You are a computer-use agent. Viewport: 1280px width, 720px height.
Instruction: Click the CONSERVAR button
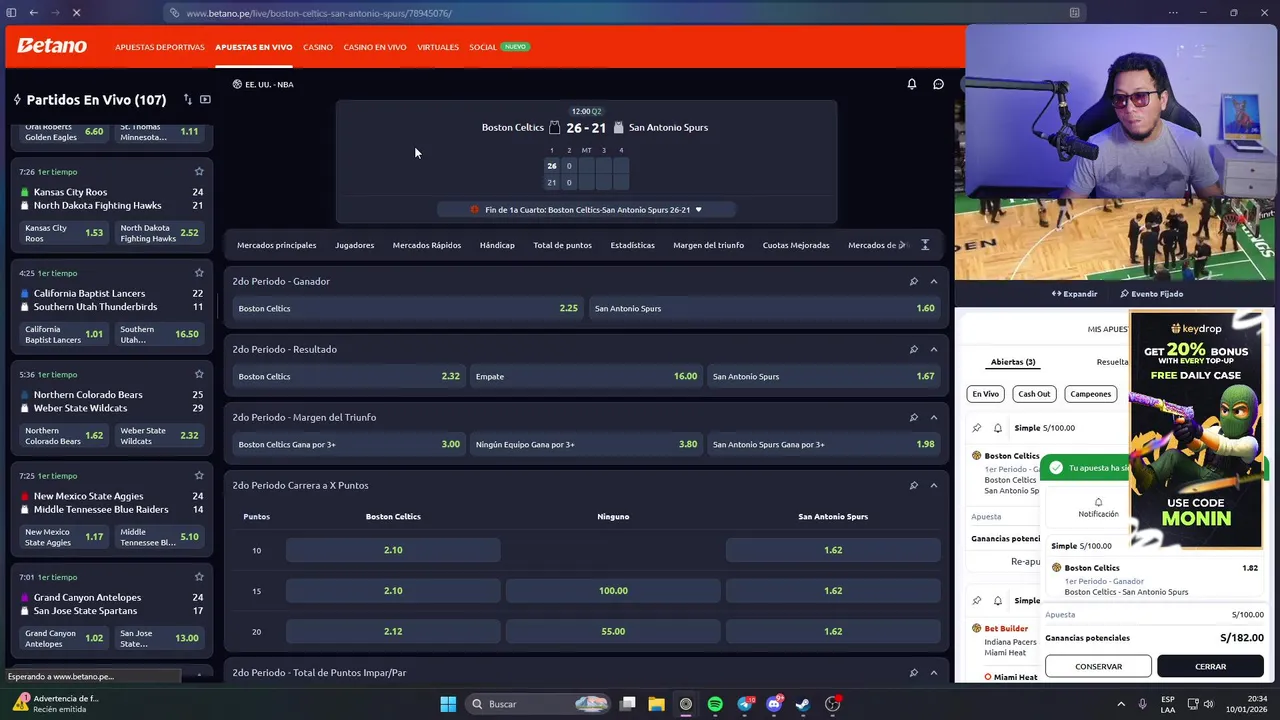[x=1098, y=666]
